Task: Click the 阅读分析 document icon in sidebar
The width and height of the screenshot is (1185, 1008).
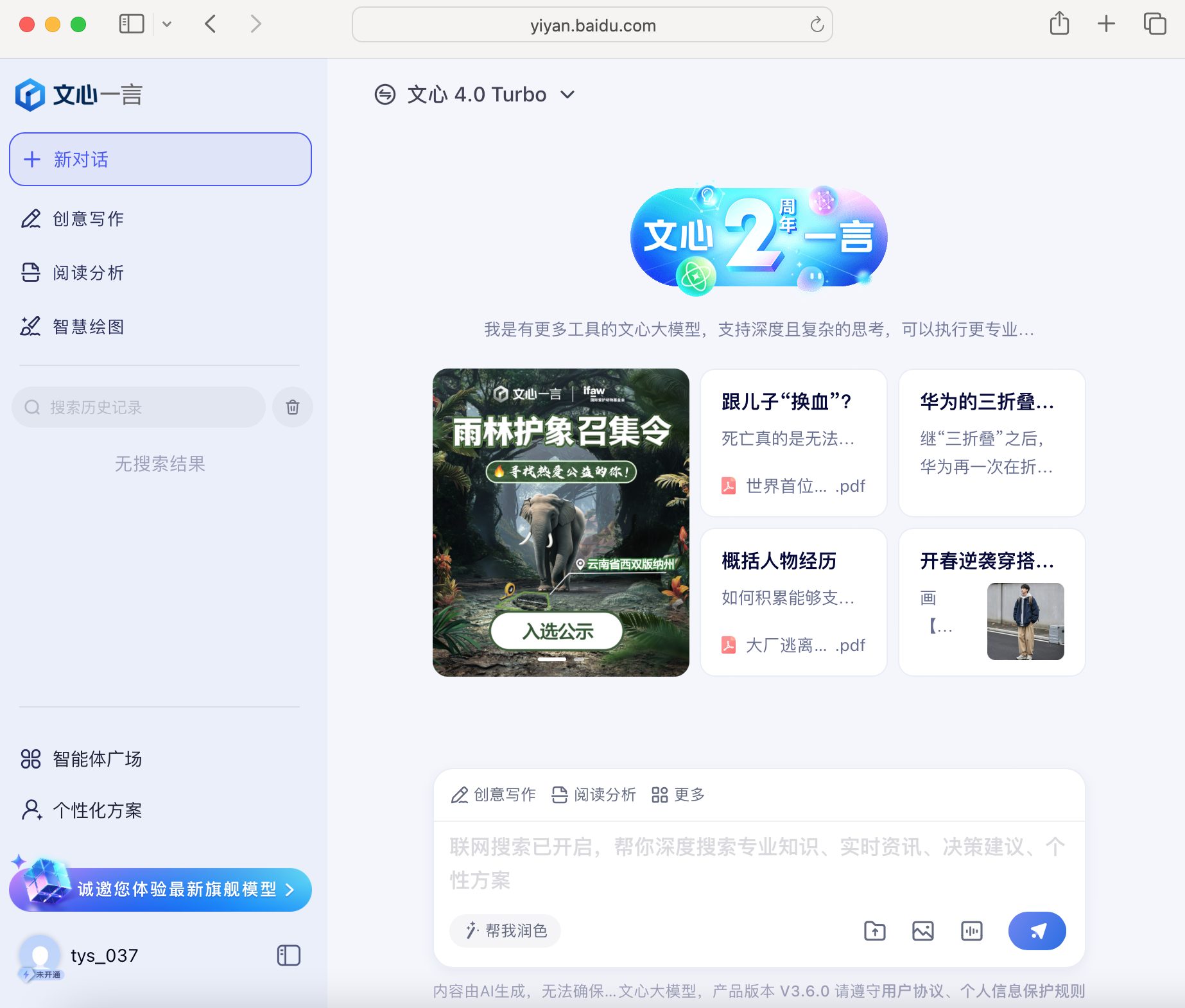Action: tap(31, 273)
